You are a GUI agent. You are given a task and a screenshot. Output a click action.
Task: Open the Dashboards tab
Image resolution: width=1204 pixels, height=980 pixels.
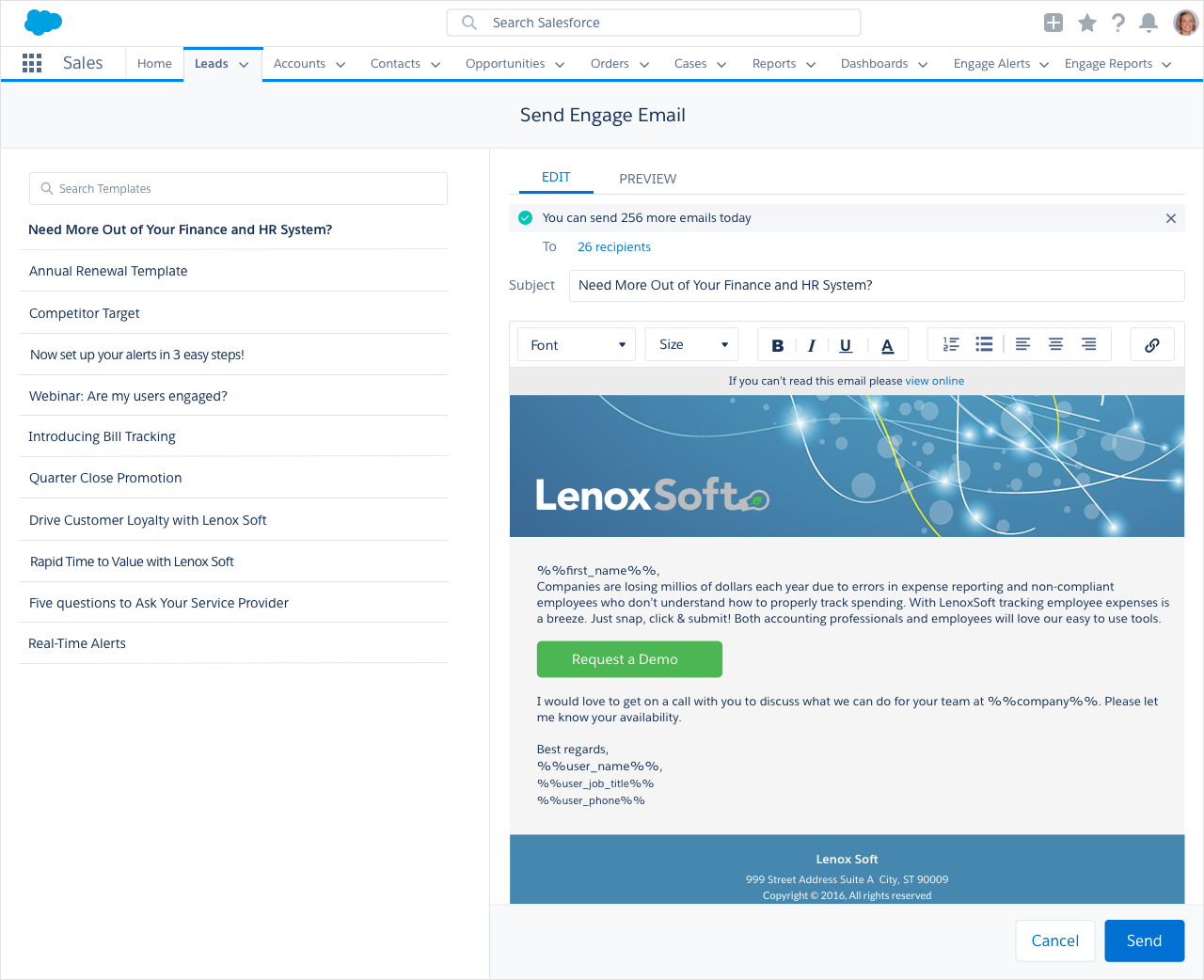pos(874,64)
